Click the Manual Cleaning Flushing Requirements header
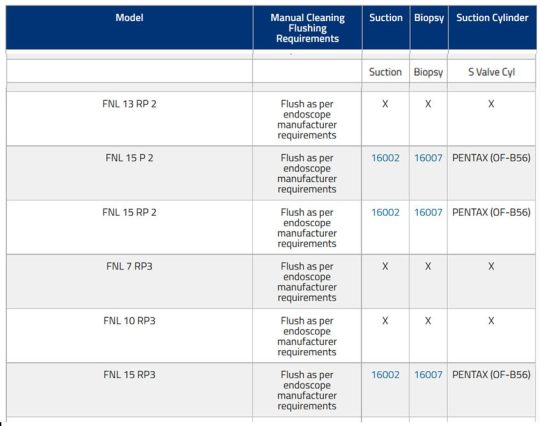The width and height of the screenshot is (540, 426). pyautogui.click(x=307, y=28)
